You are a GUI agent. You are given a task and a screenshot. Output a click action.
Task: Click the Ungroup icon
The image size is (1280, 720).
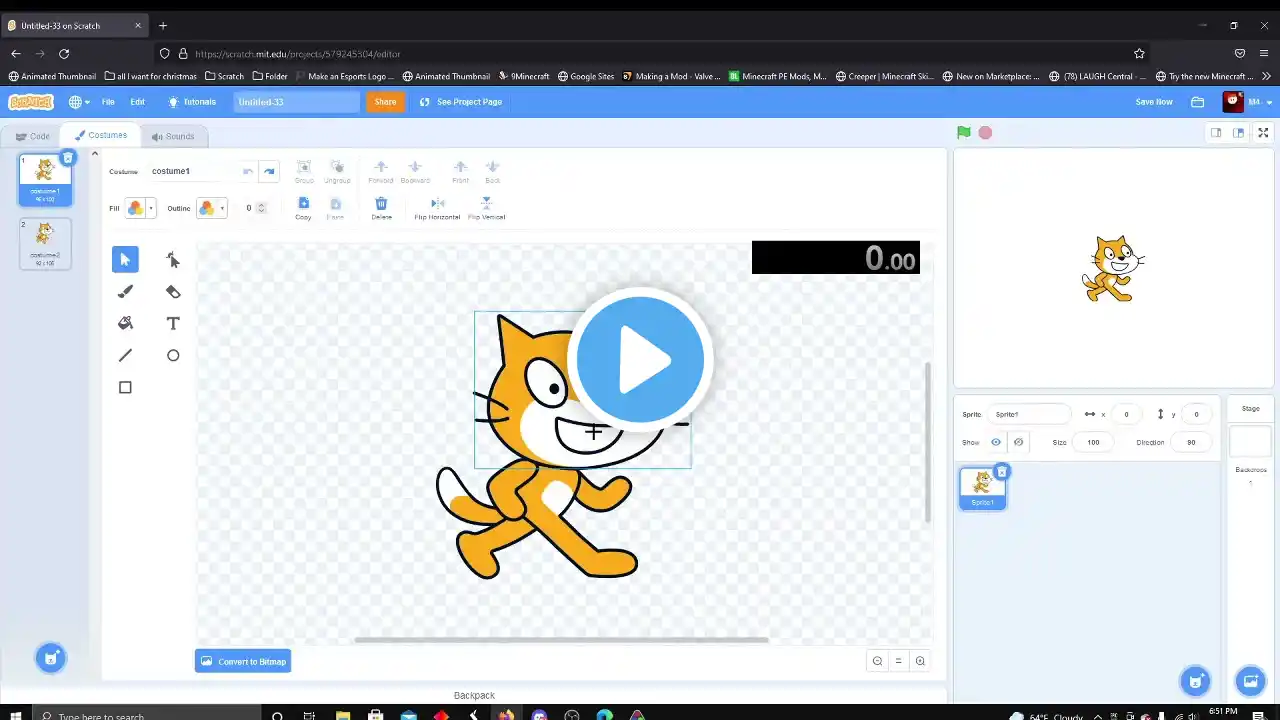point(337,167)
